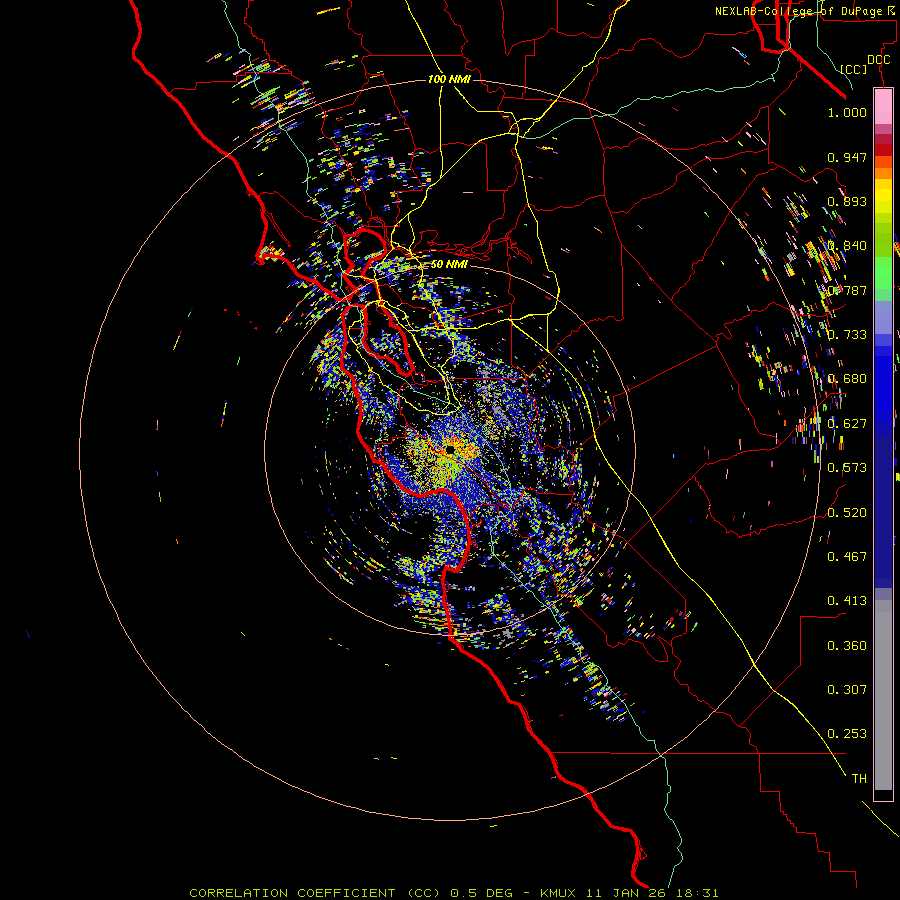Select the 0.360 legend value
900x900 pixels.
847,646
